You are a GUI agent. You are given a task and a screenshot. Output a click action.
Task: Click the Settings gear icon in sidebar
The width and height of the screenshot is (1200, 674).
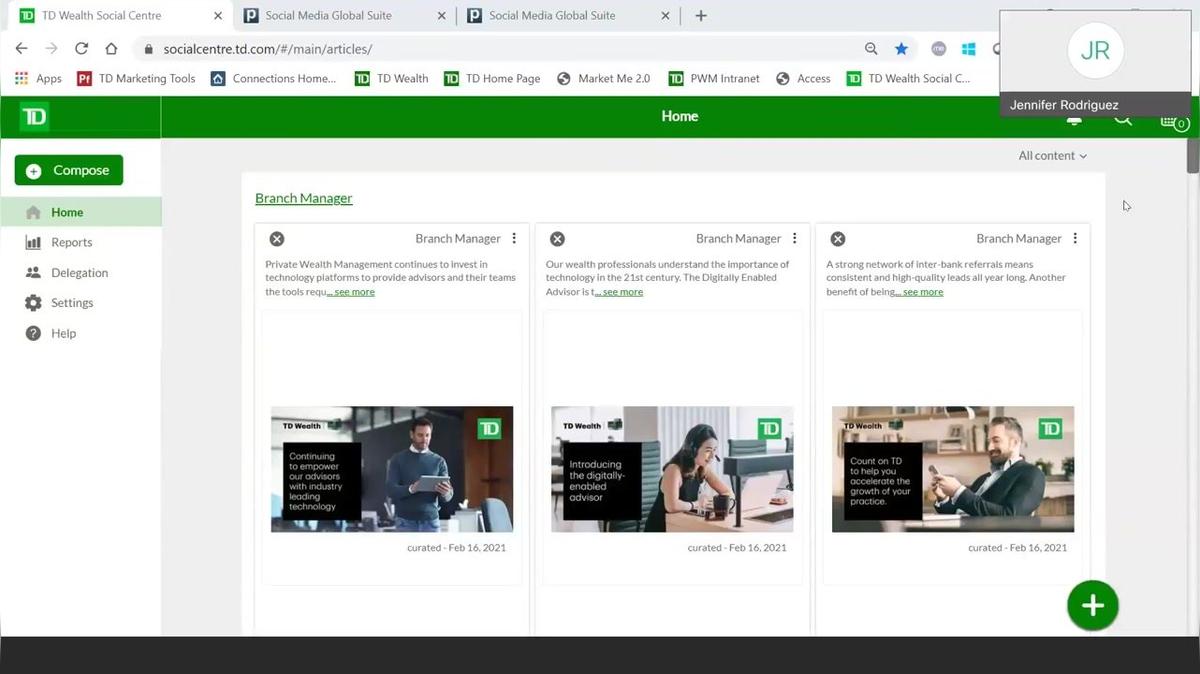click(33, 303)
